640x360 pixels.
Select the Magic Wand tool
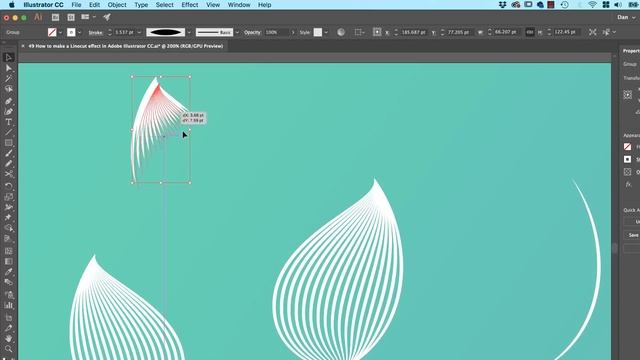click(9, 78)
